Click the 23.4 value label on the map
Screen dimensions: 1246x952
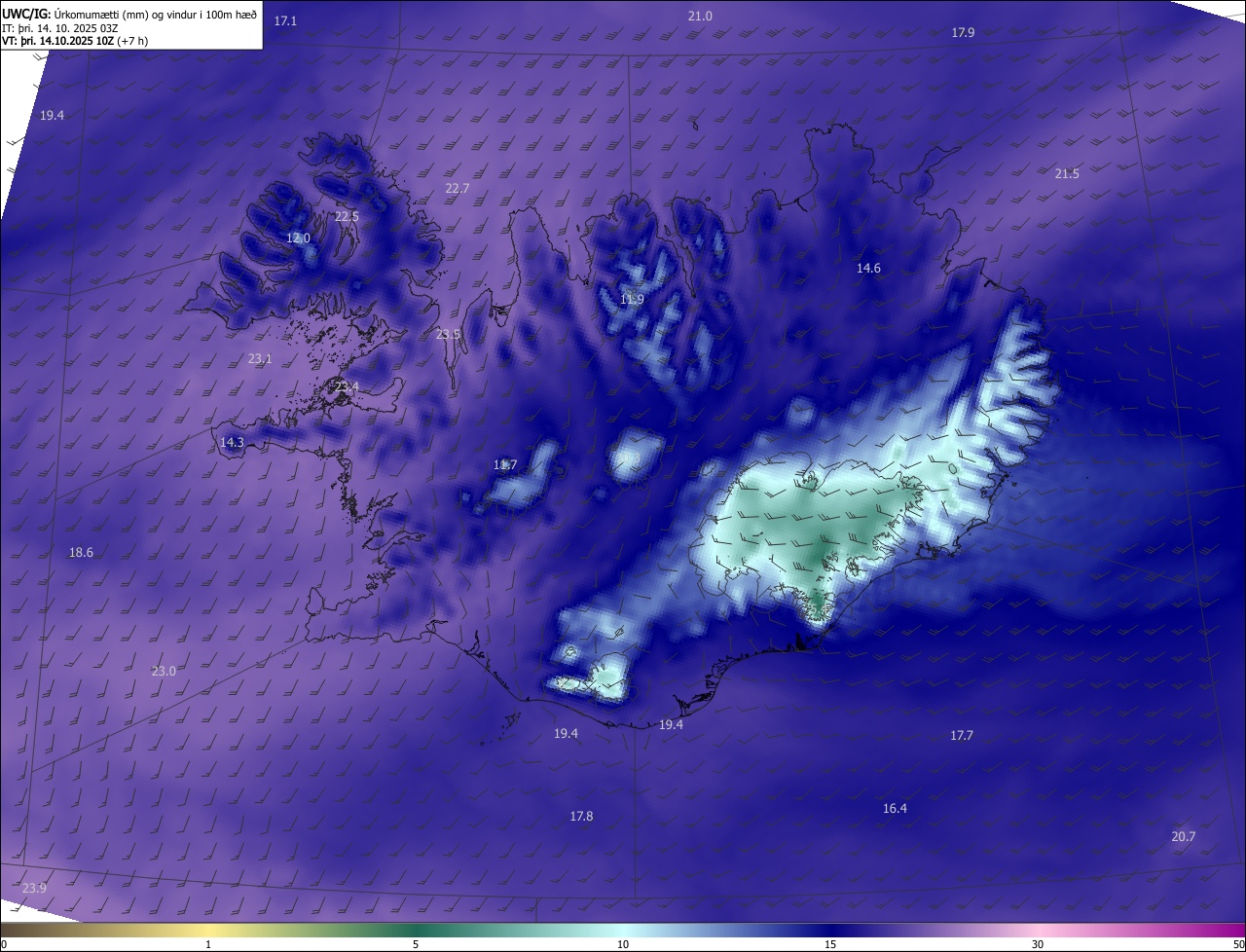tap(347, 386)
